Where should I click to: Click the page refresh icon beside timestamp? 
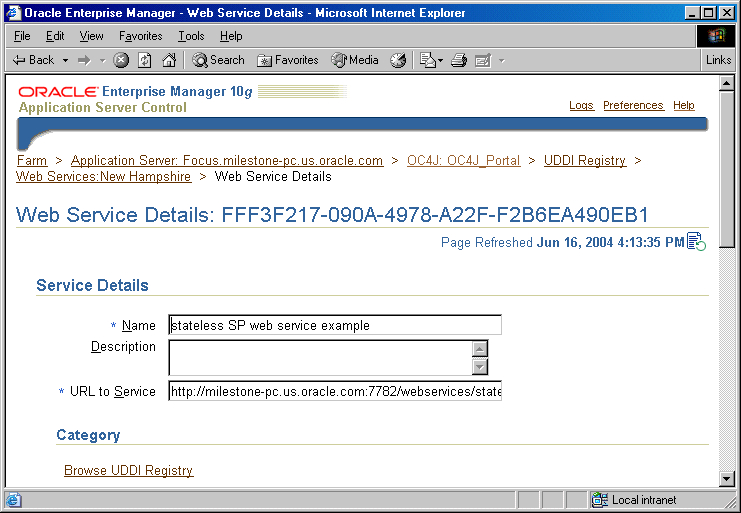click(x=696, y=242)
